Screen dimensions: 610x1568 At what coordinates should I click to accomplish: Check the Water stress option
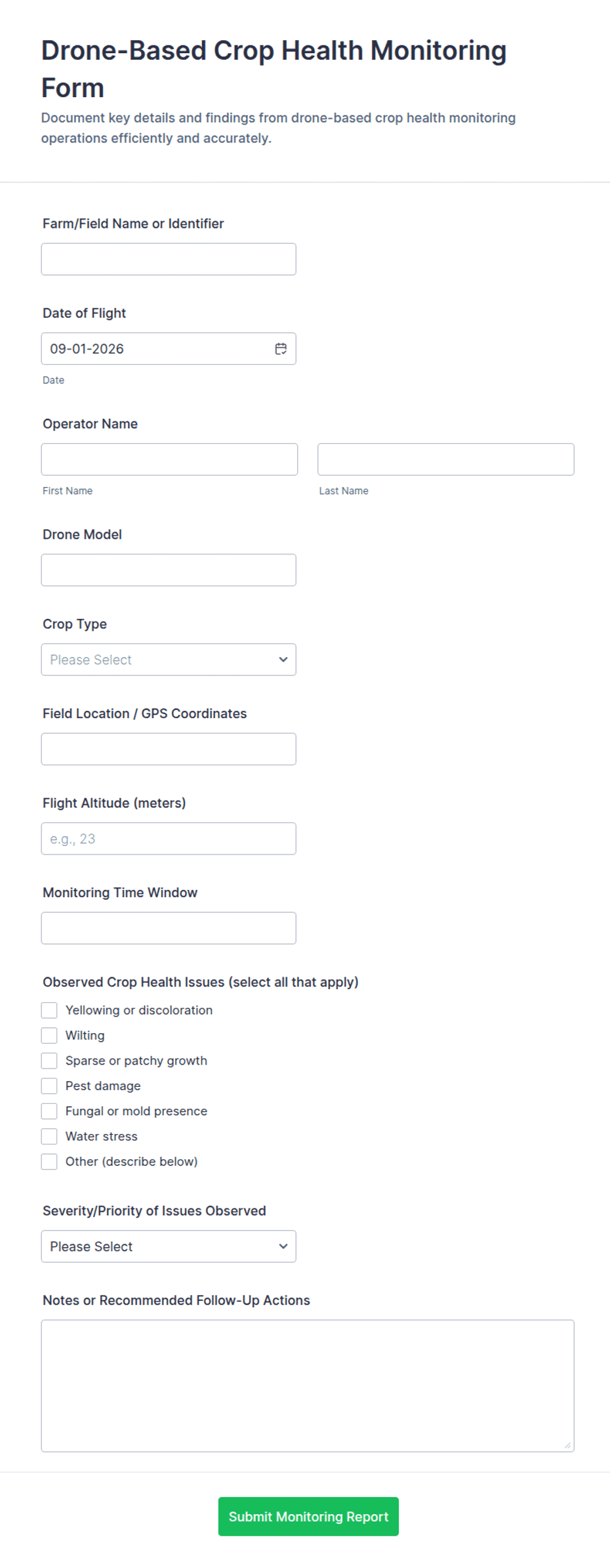tap(49, 1136)
